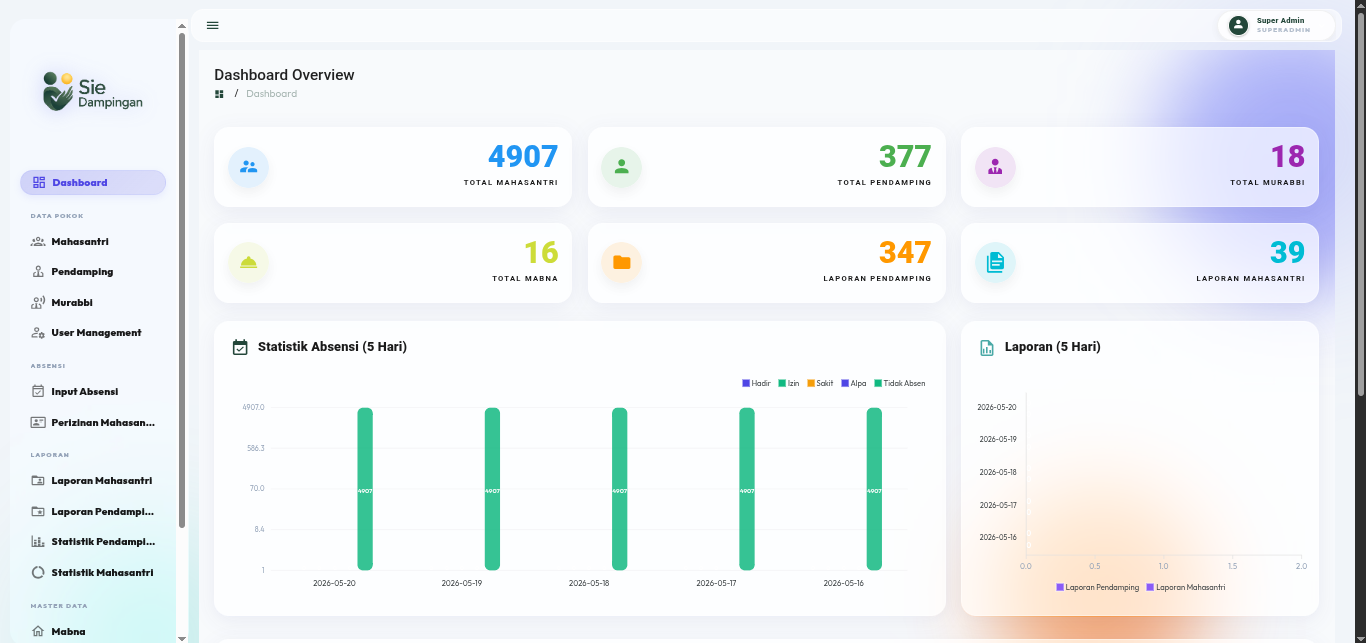Screen dimensions: 1366x643
Task: Click the Total Murabbi purple icon
Action: [x=995, y=167]
